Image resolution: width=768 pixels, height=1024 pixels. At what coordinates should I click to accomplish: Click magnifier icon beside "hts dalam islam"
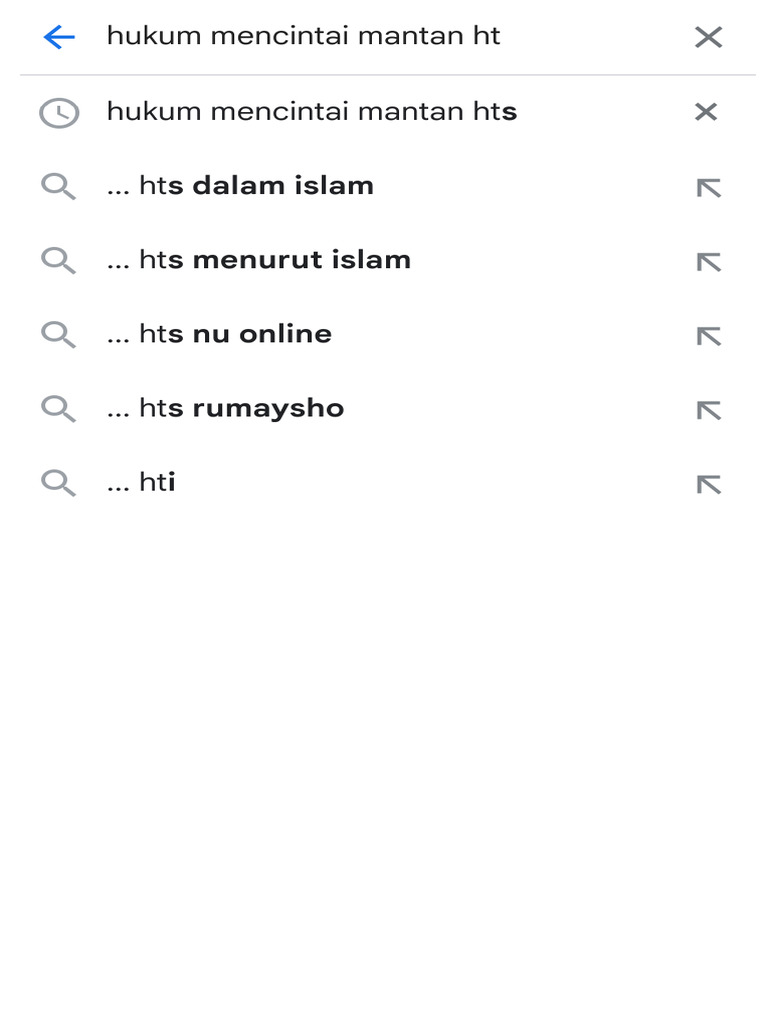click(58, 186)
